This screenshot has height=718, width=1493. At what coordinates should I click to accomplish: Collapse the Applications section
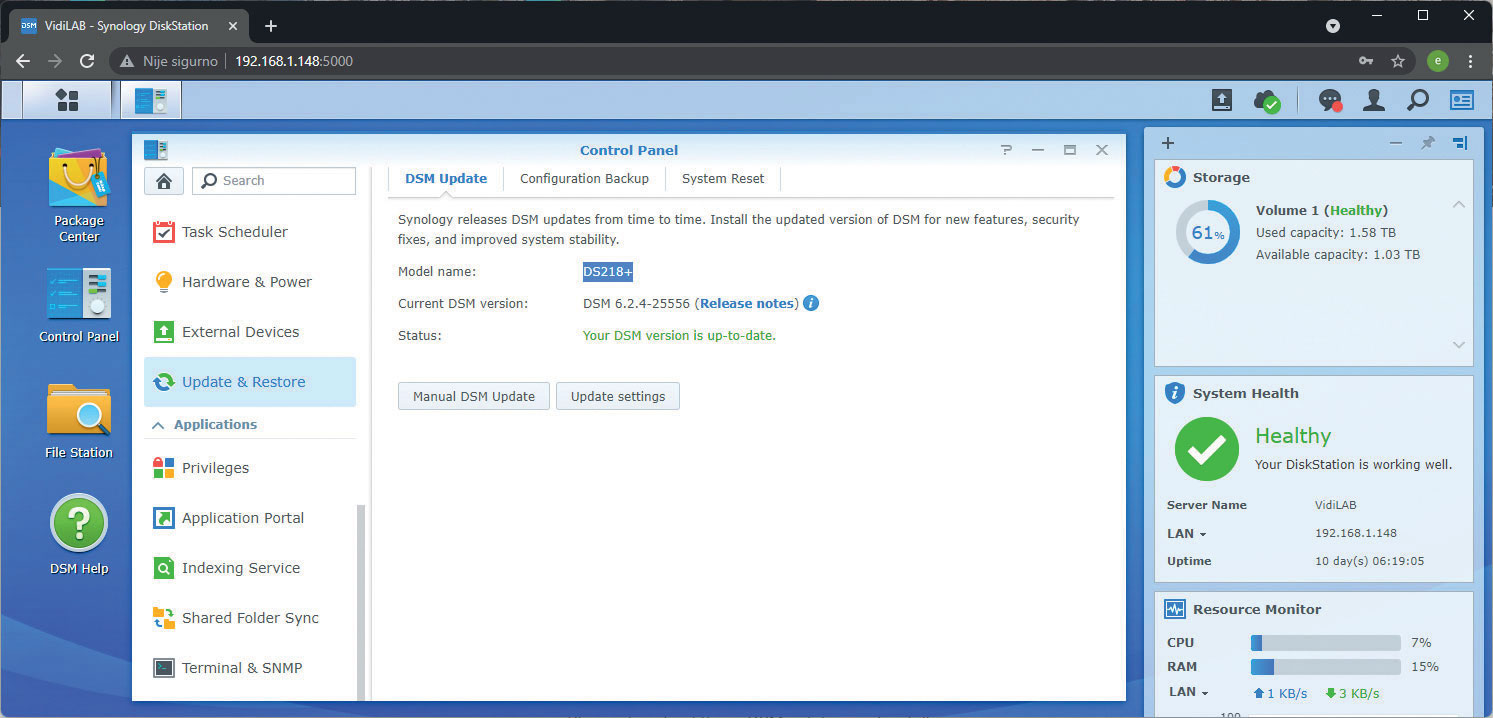[158, 425]
